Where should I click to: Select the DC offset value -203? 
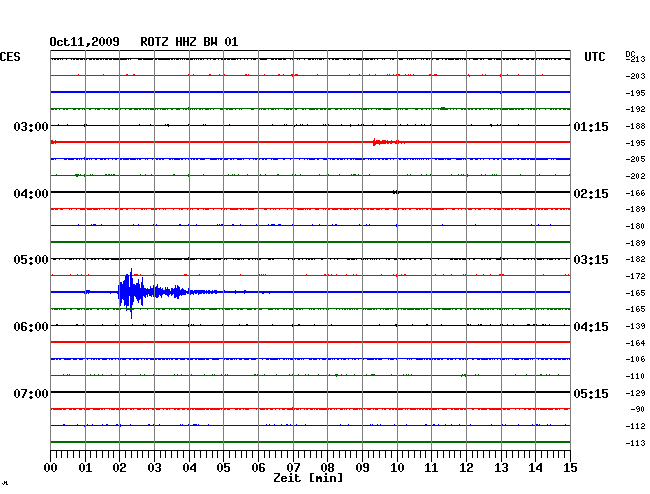tap(635, 76)
